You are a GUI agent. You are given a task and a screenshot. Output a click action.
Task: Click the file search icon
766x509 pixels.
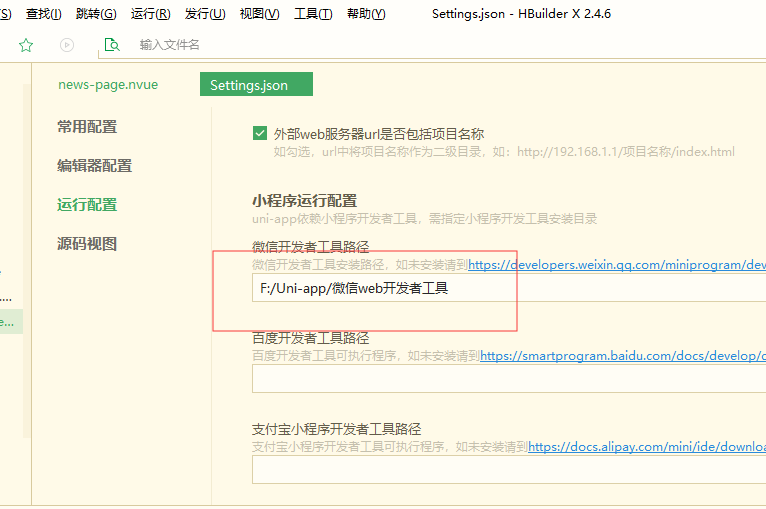click(x=112, y=45)
